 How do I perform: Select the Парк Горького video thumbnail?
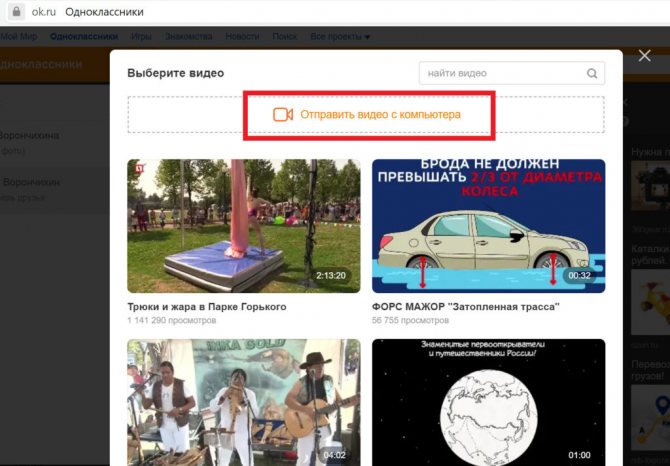244,226
